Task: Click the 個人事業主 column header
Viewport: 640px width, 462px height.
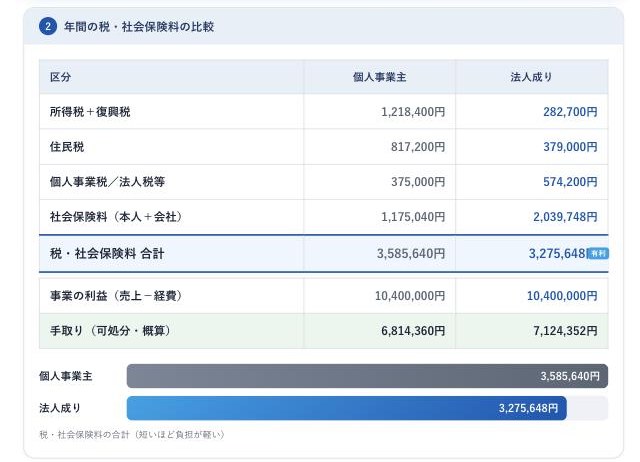Action: pyautogui.click(x=380, y=77)
